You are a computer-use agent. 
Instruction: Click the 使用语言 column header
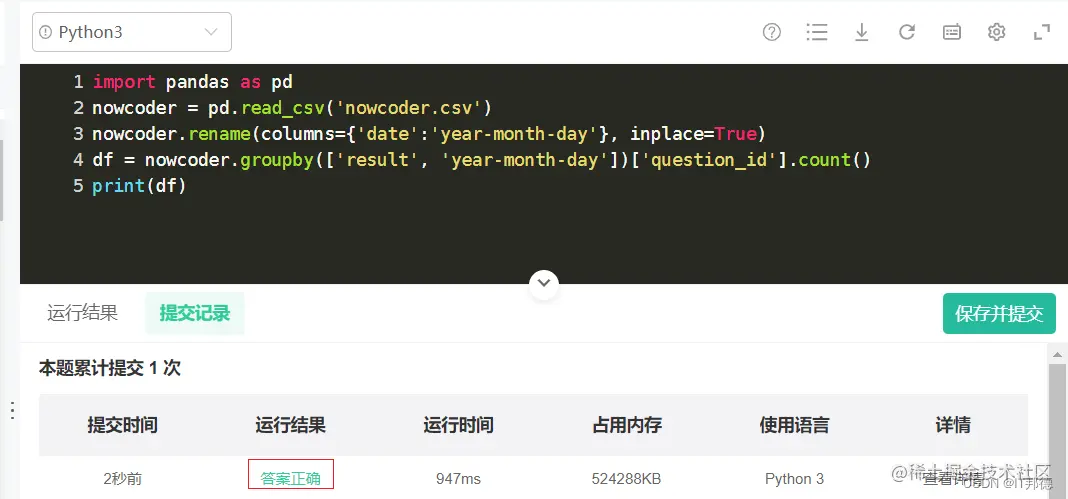794,425
